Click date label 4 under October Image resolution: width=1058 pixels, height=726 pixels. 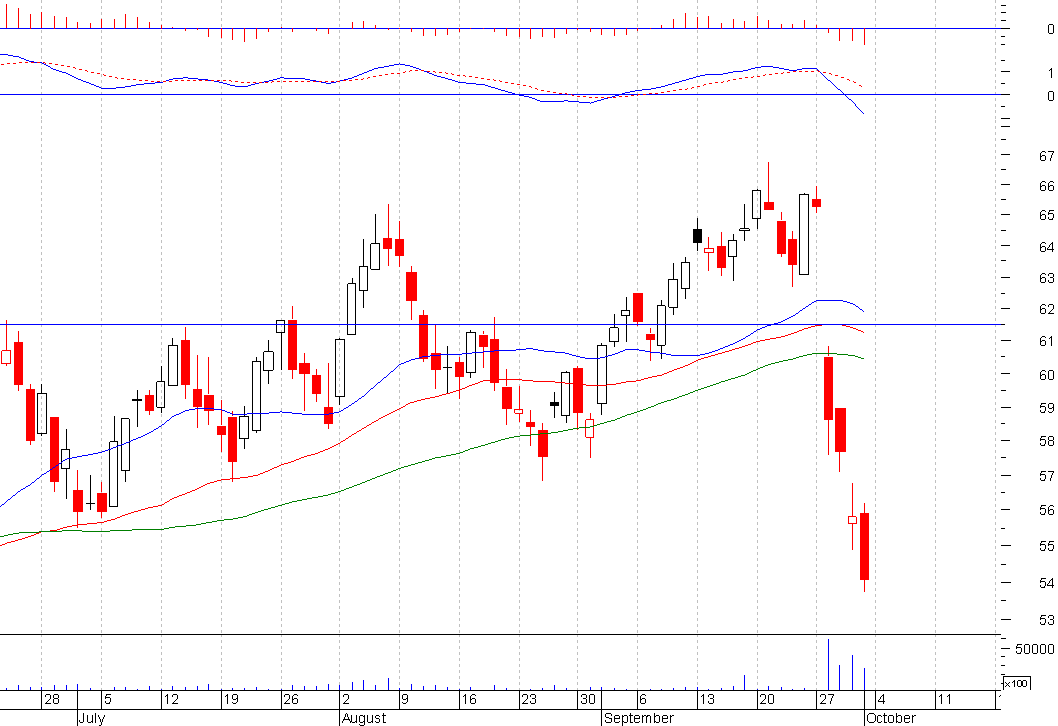click(x=882, y=699)
